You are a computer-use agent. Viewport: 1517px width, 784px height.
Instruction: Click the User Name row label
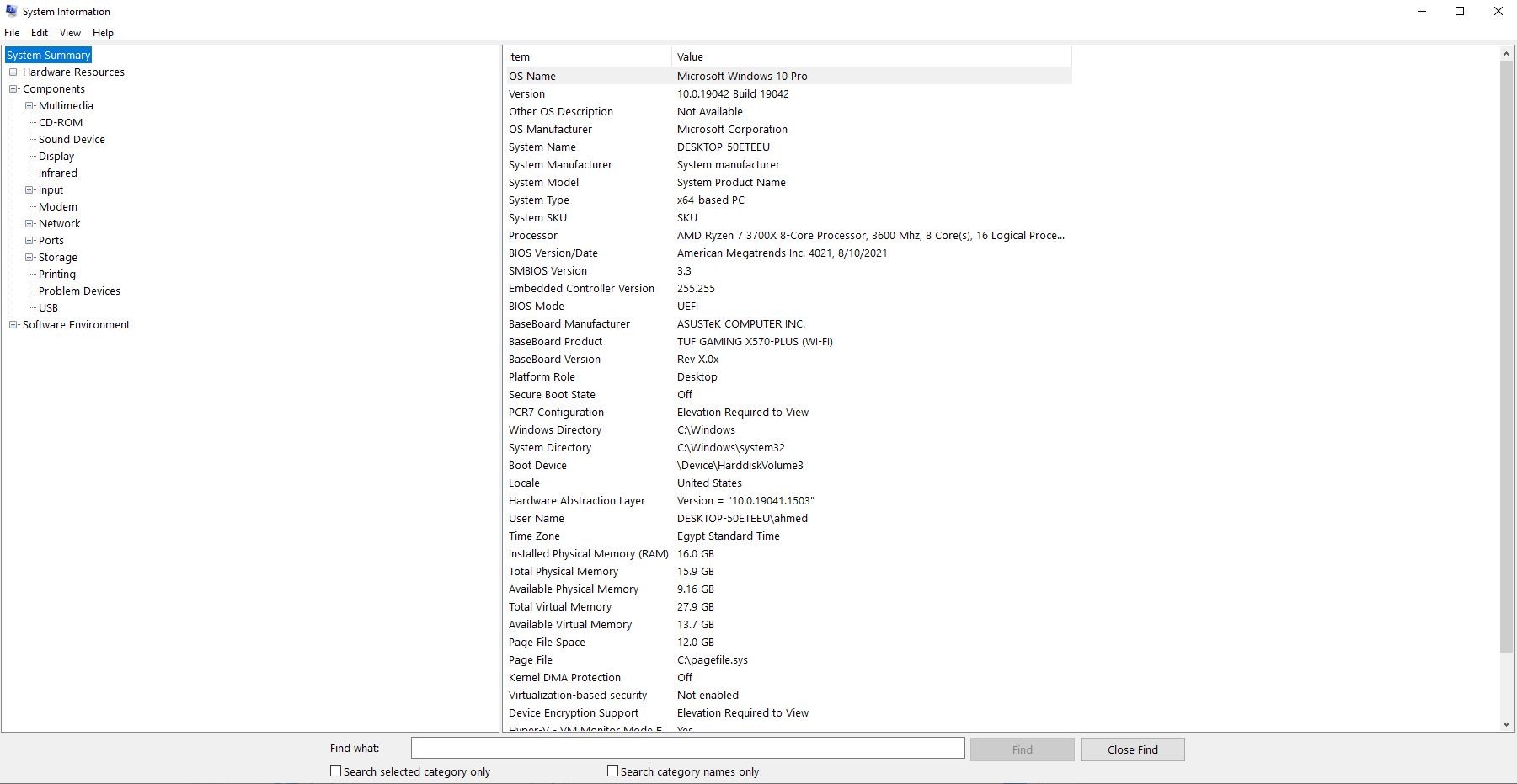pyautogui.click(x=537, y=519)
